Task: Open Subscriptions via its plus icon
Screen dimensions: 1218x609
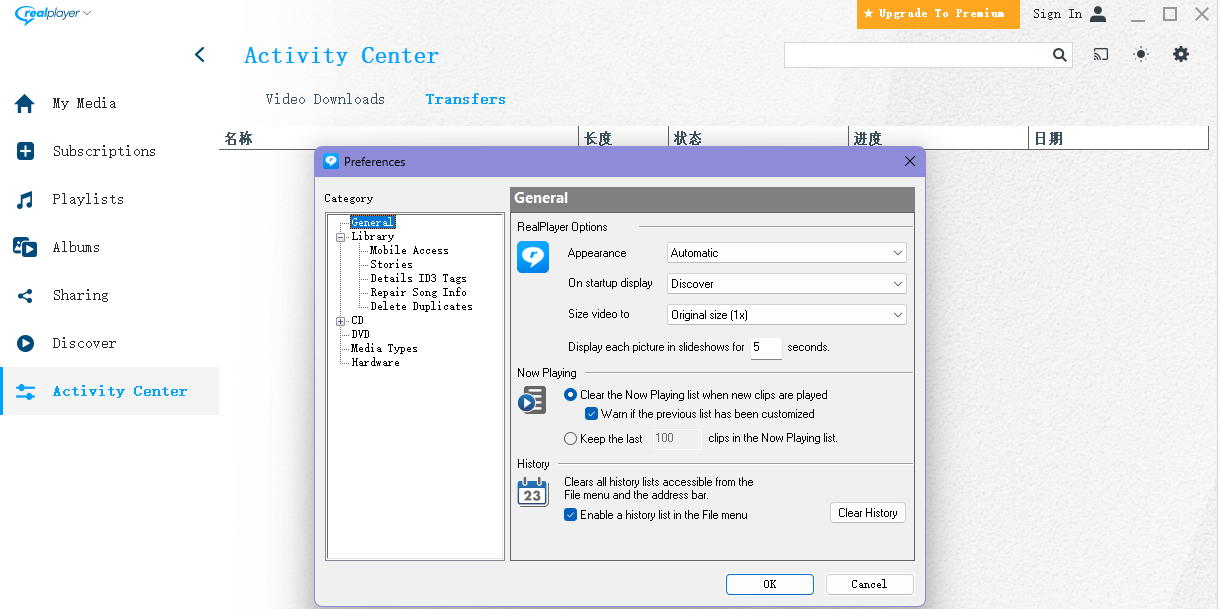Action: (25, 152)
